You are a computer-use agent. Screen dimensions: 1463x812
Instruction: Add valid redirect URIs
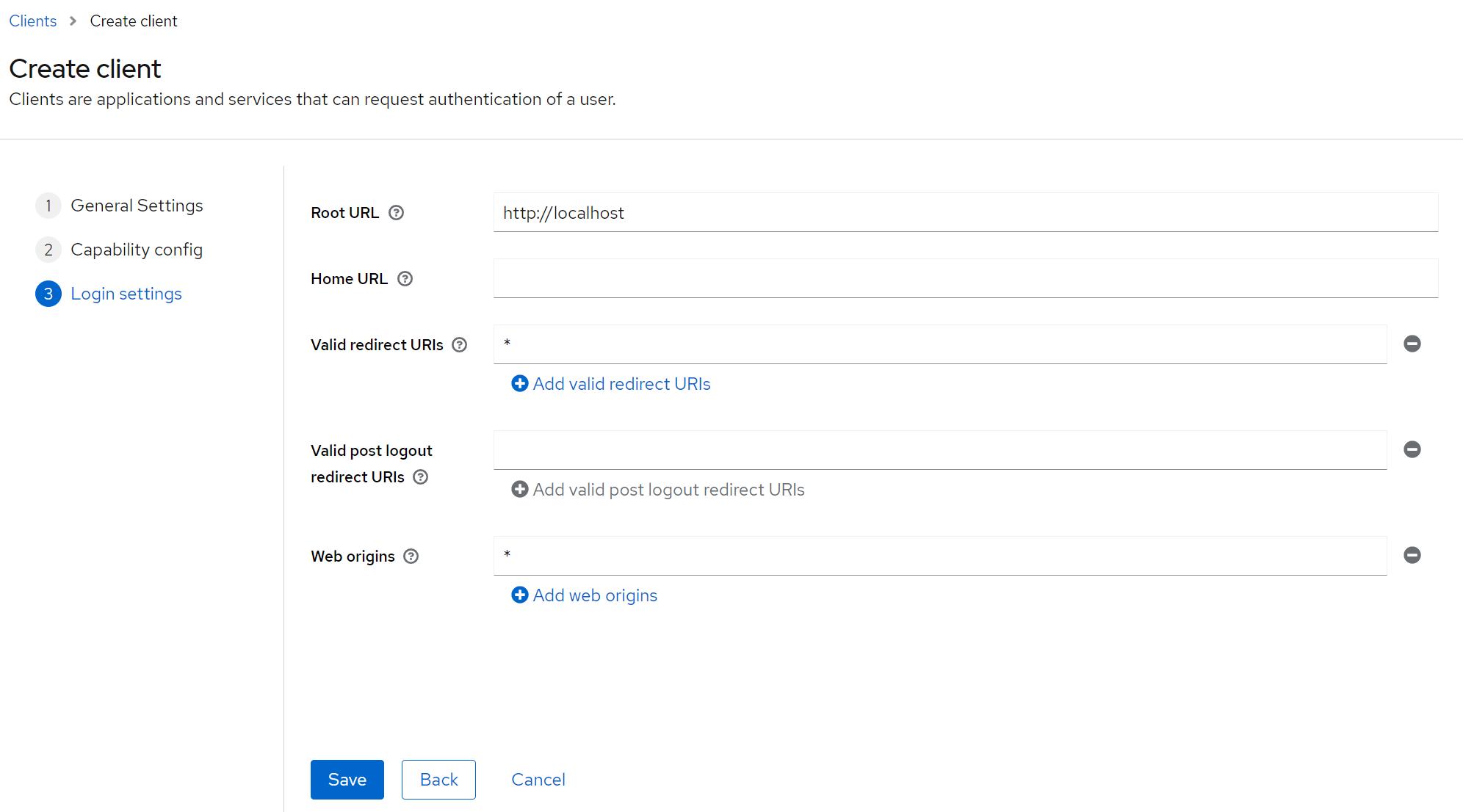click(611, 384)
